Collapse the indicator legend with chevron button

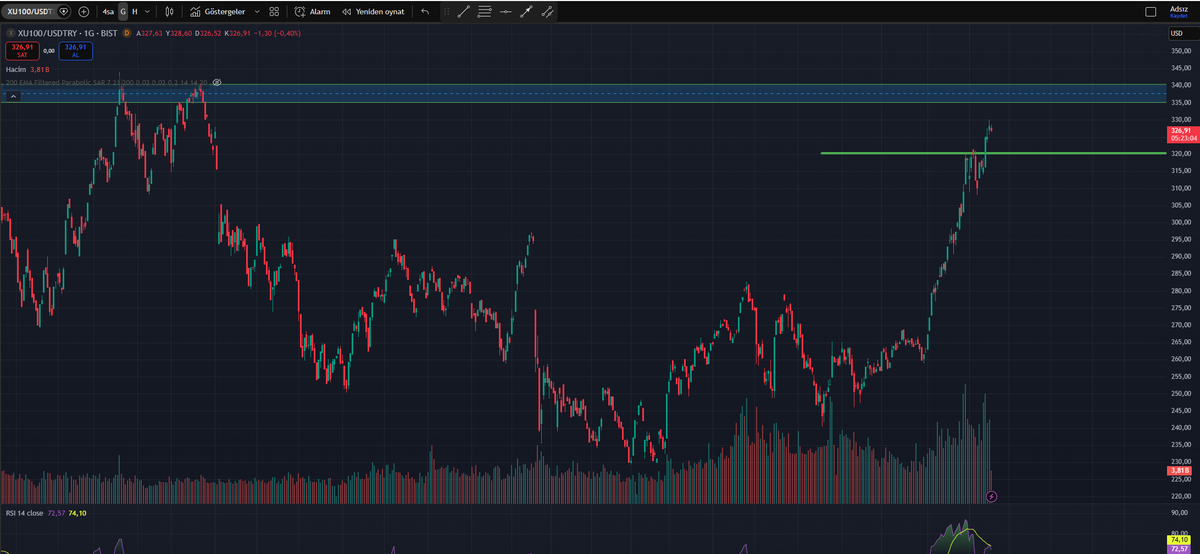(14, 96)
